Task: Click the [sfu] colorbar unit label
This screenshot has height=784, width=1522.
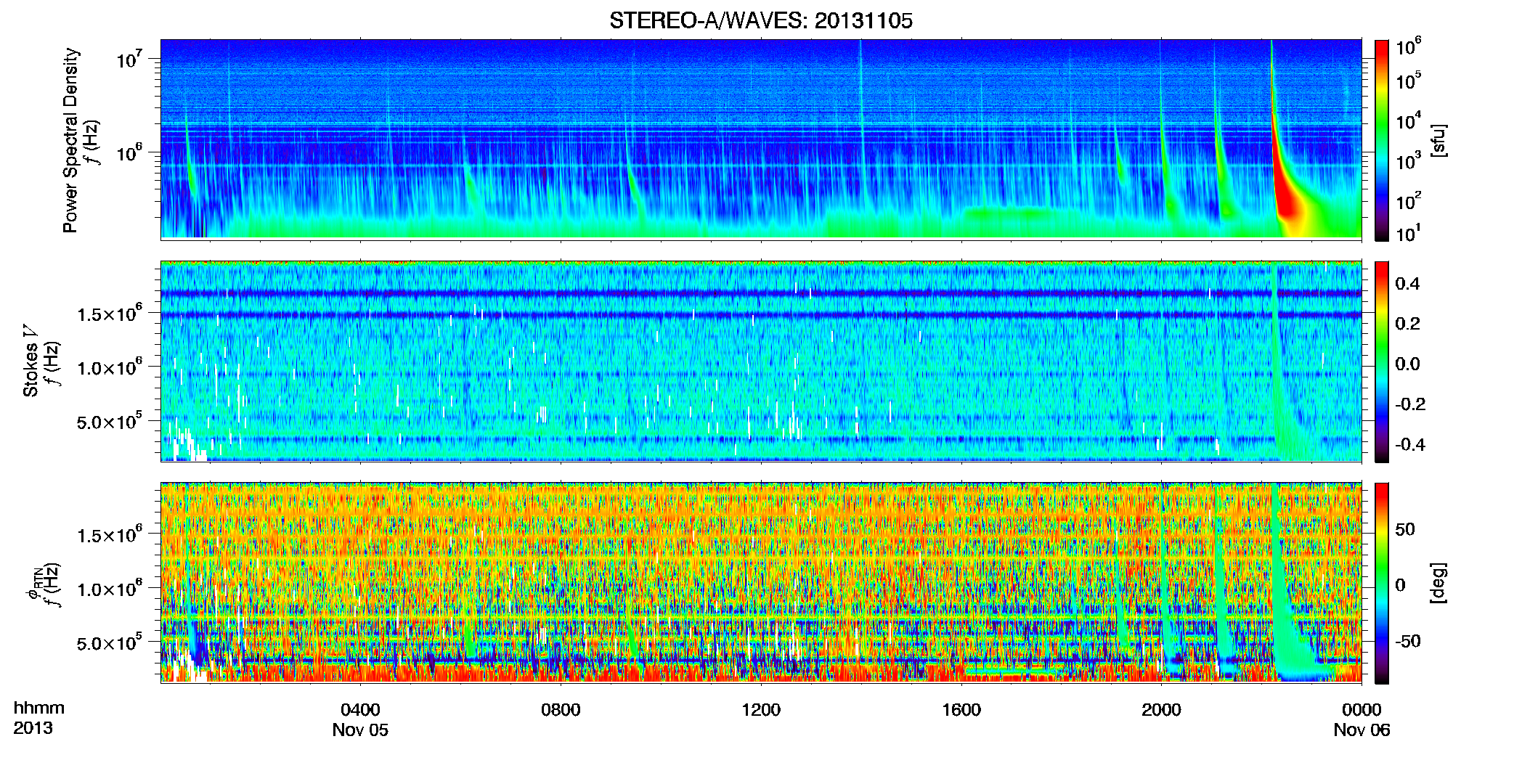Action: tap(1438, 140)
